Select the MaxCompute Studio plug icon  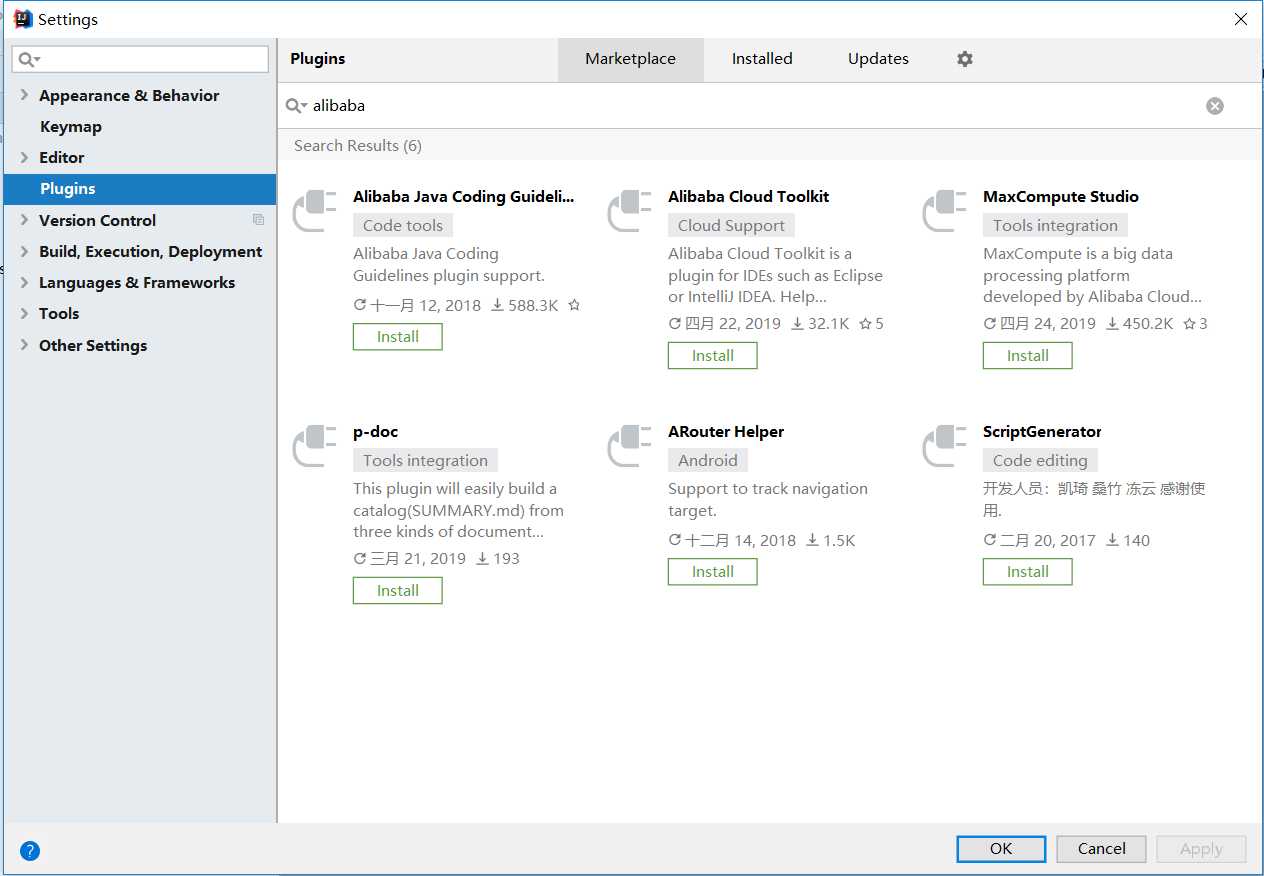tap(945, 210)
